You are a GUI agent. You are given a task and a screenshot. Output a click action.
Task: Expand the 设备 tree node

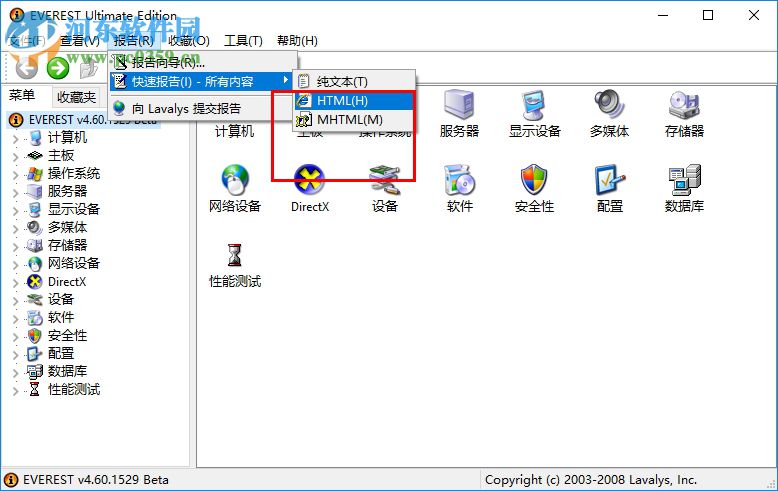pyautogui.click(x=15, y=301)
